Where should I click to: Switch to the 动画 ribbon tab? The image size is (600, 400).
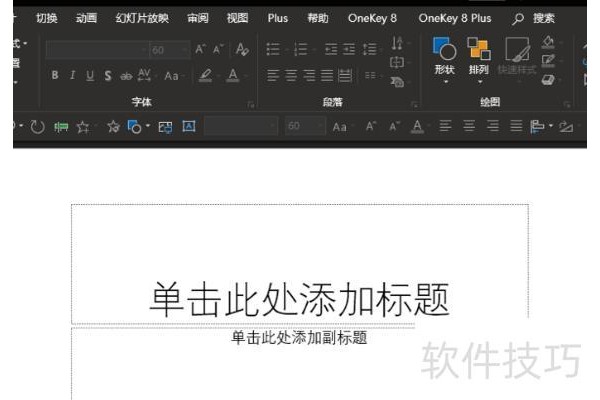(86, 18)
